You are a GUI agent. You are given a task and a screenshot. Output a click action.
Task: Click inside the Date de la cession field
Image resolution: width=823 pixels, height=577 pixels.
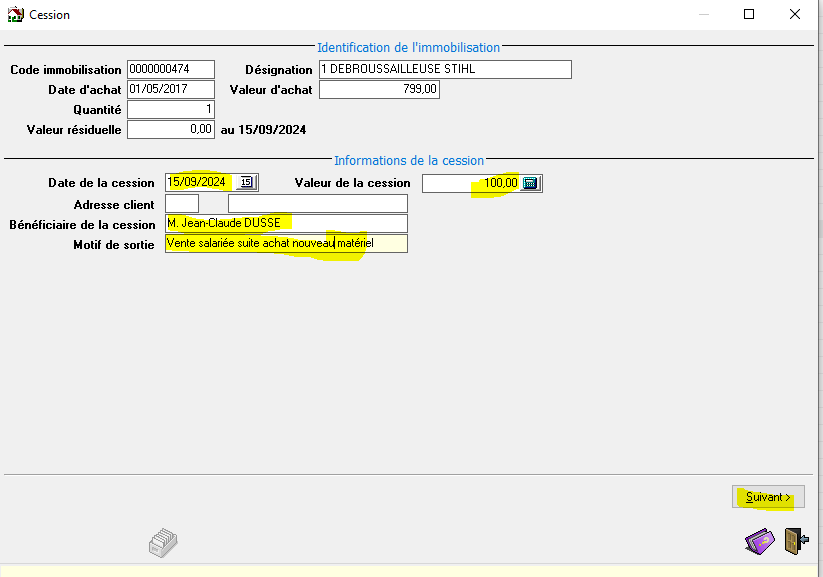coord(200,182)
